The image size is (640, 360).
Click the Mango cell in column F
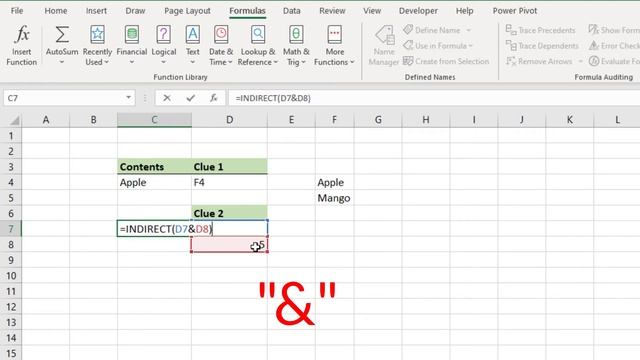point(334,198)
